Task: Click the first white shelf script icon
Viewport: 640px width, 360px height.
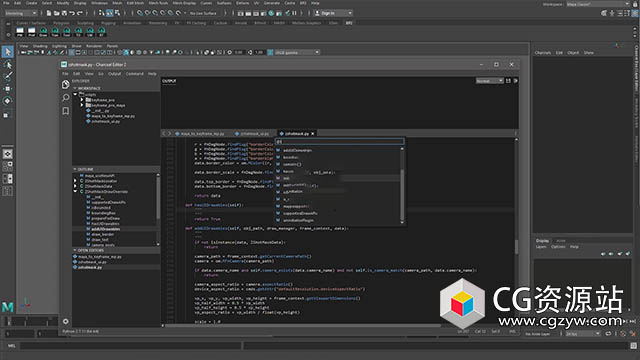Action: [x=20, y=32]
